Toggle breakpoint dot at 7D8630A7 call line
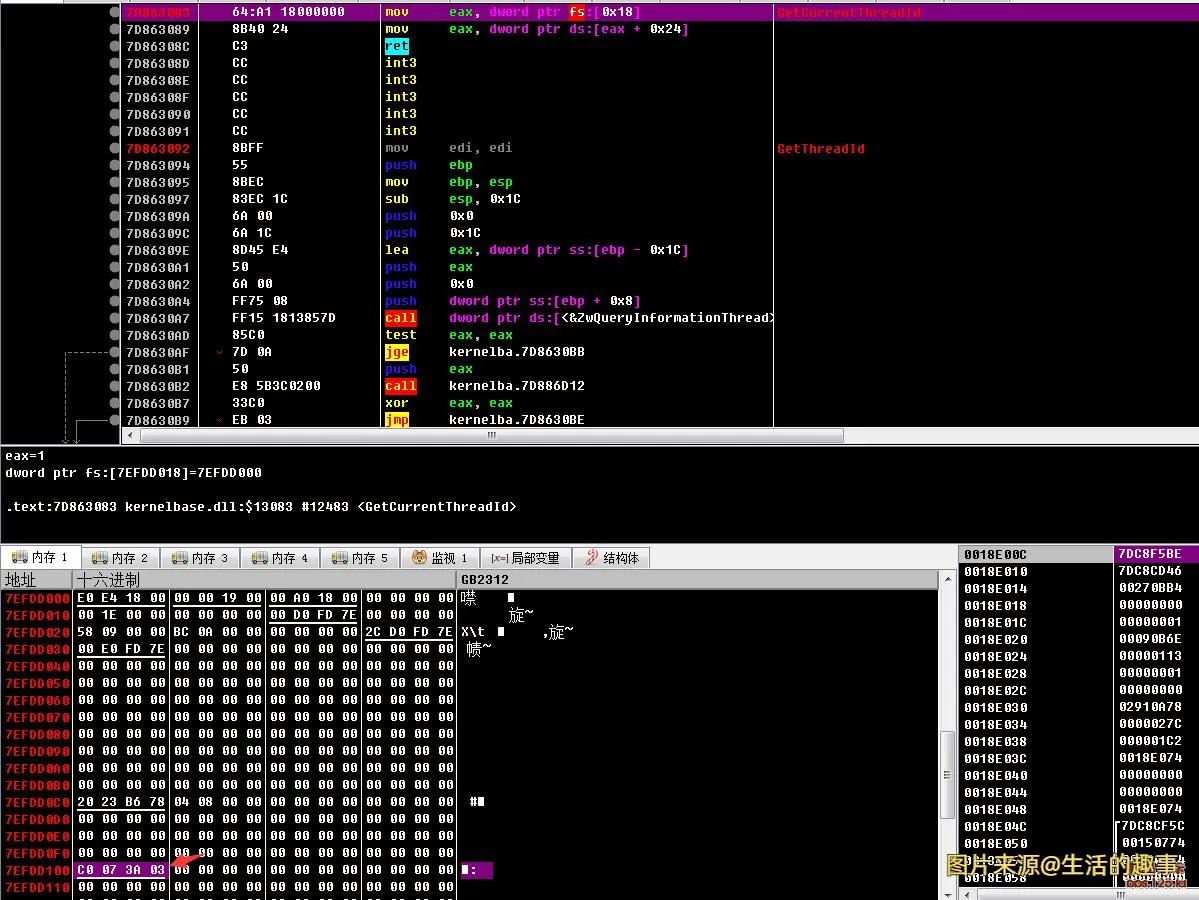The height and width of the screenshot is (900, 1199). 114,318
